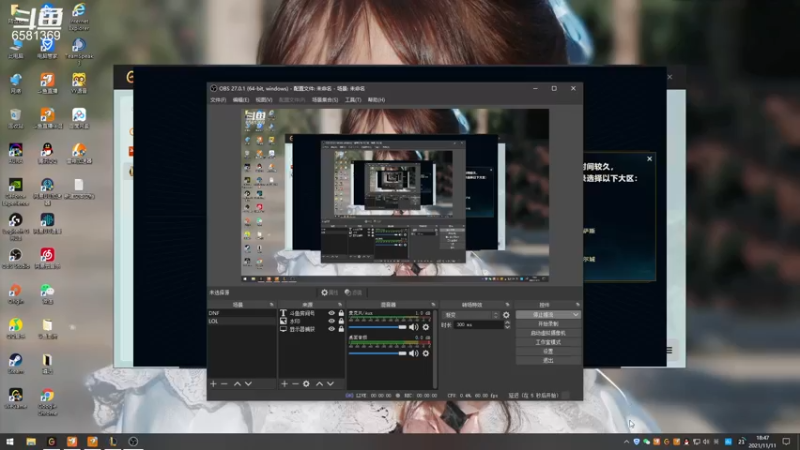This screenshot has width=800, height=450.
Task: Open Google Chrome desktop icon
Action: pos(47,402)
